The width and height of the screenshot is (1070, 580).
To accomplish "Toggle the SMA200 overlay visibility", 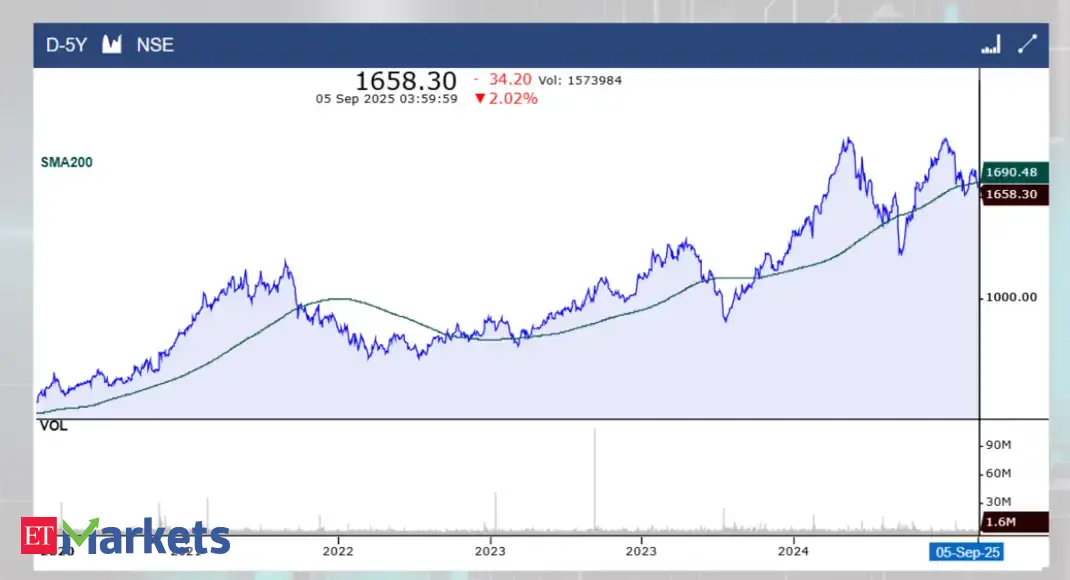I will click(66, 161).
